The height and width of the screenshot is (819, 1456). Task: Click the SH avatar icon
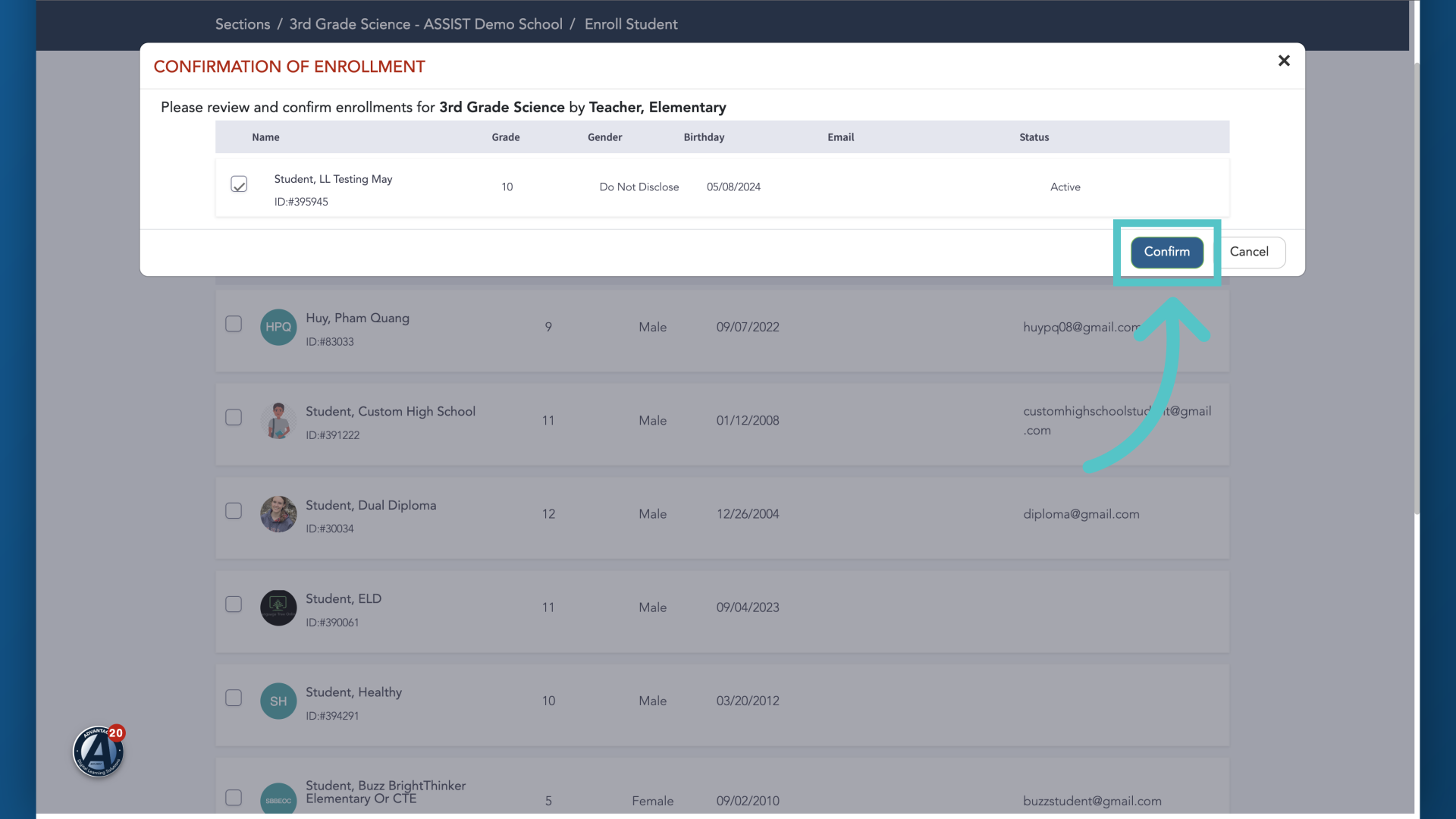[x=278, y=701]
